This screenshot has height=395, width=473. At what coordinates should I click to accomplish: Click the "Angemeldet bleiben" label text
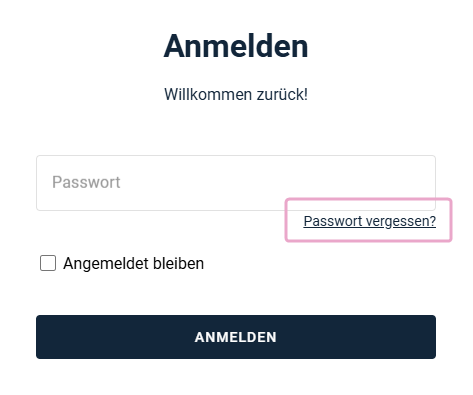[133, 264]
